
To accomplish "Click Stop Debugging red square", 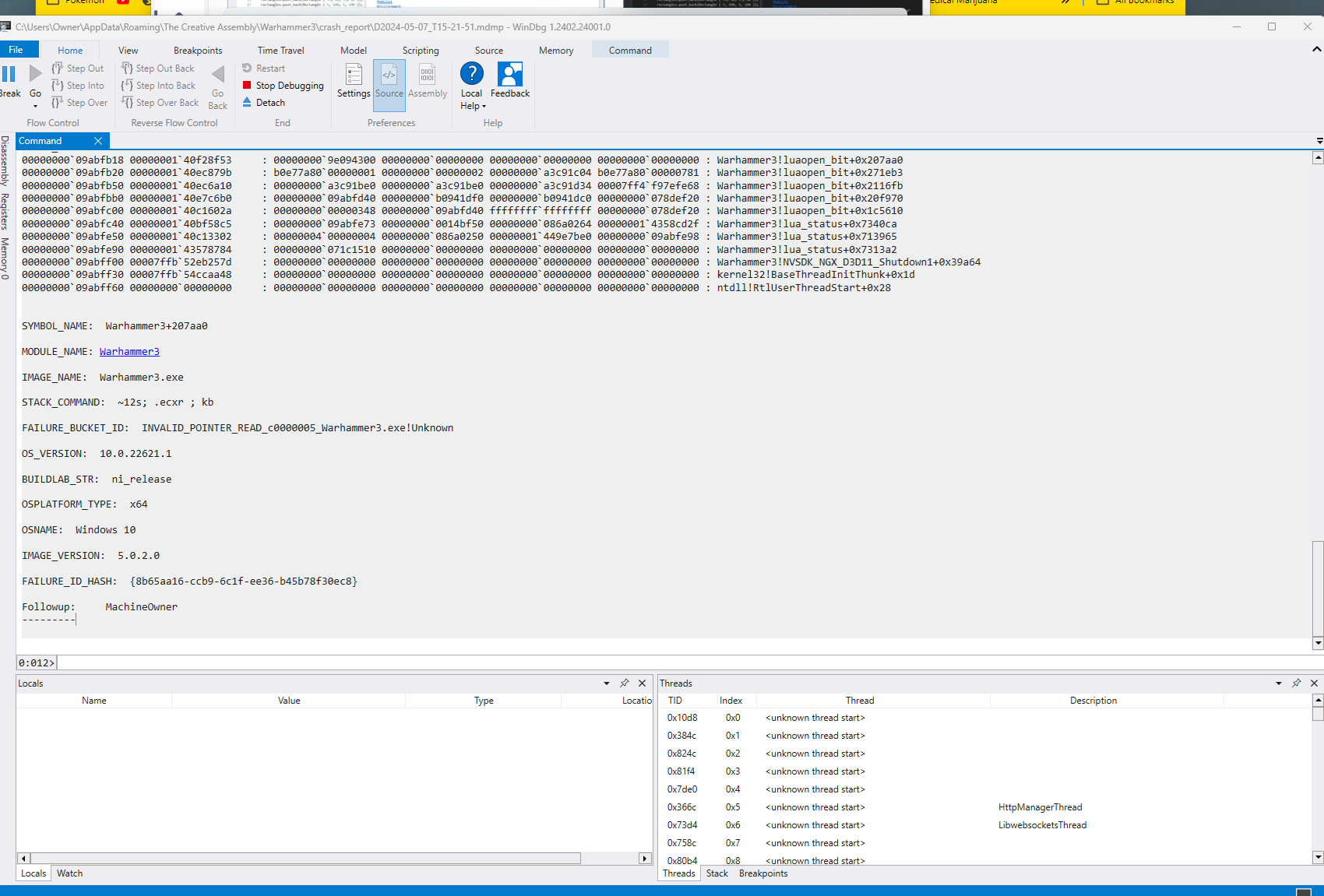I will click(x=247, y=86).
